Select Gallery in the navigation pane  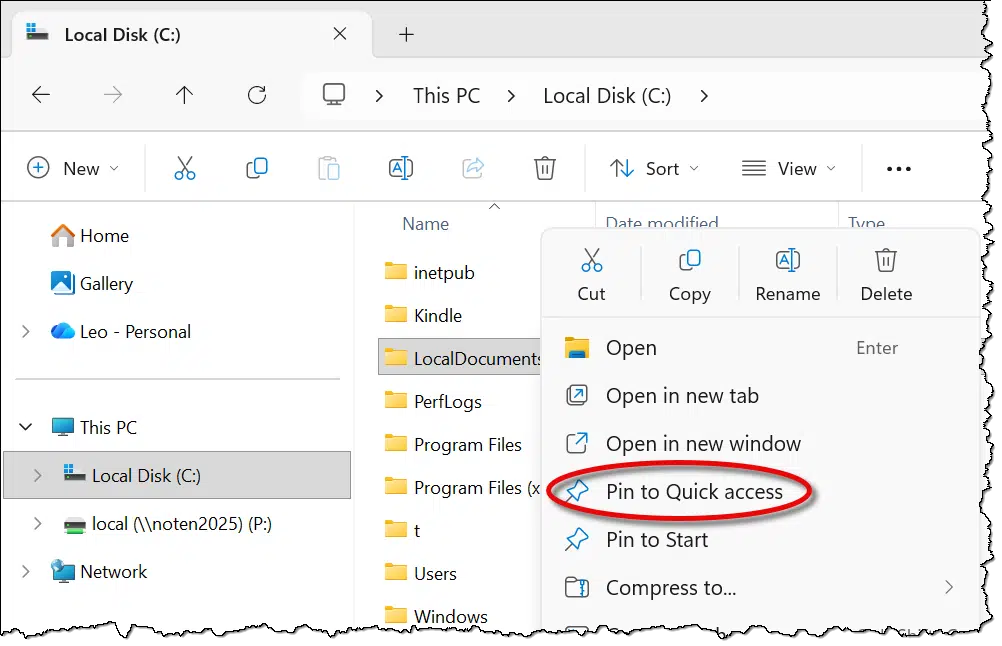(105, 283)
